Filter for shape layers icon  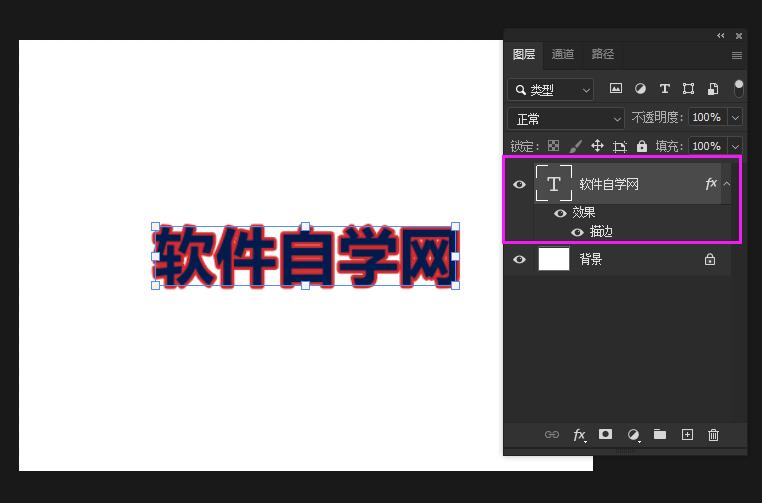(688, 88)
